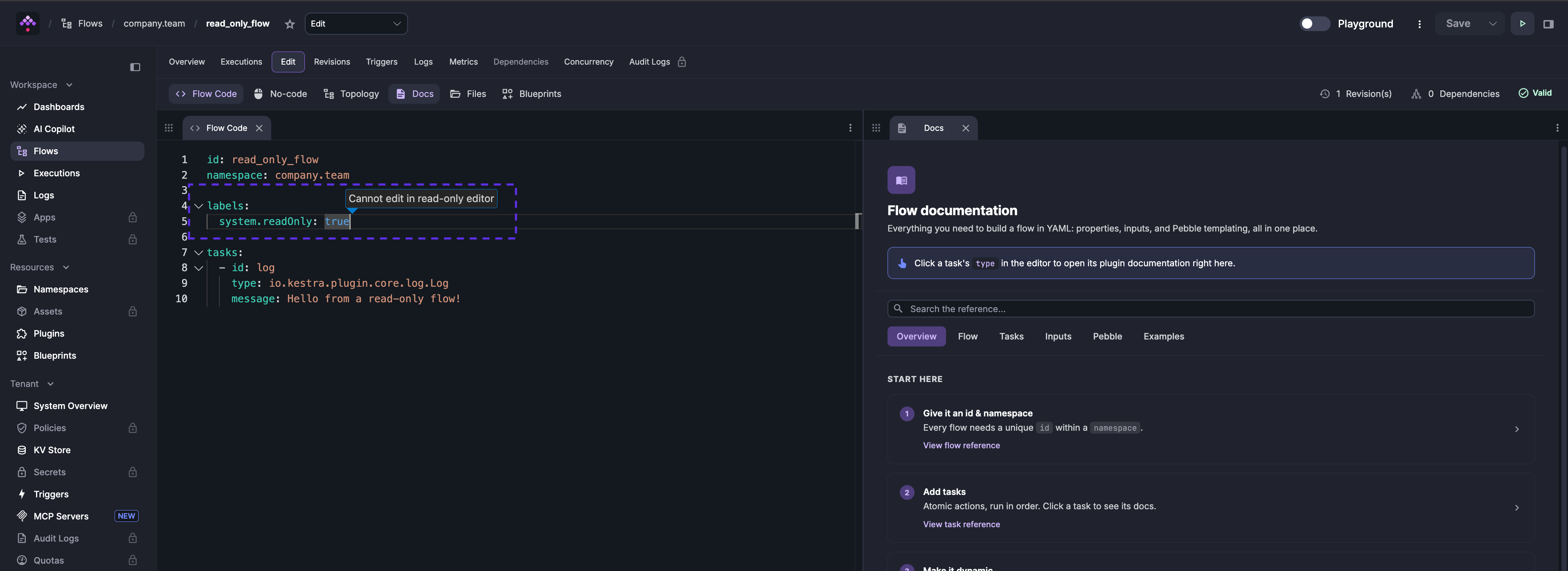
Task: Click the lock icon next to Policies
Action: tap(133, 428)
